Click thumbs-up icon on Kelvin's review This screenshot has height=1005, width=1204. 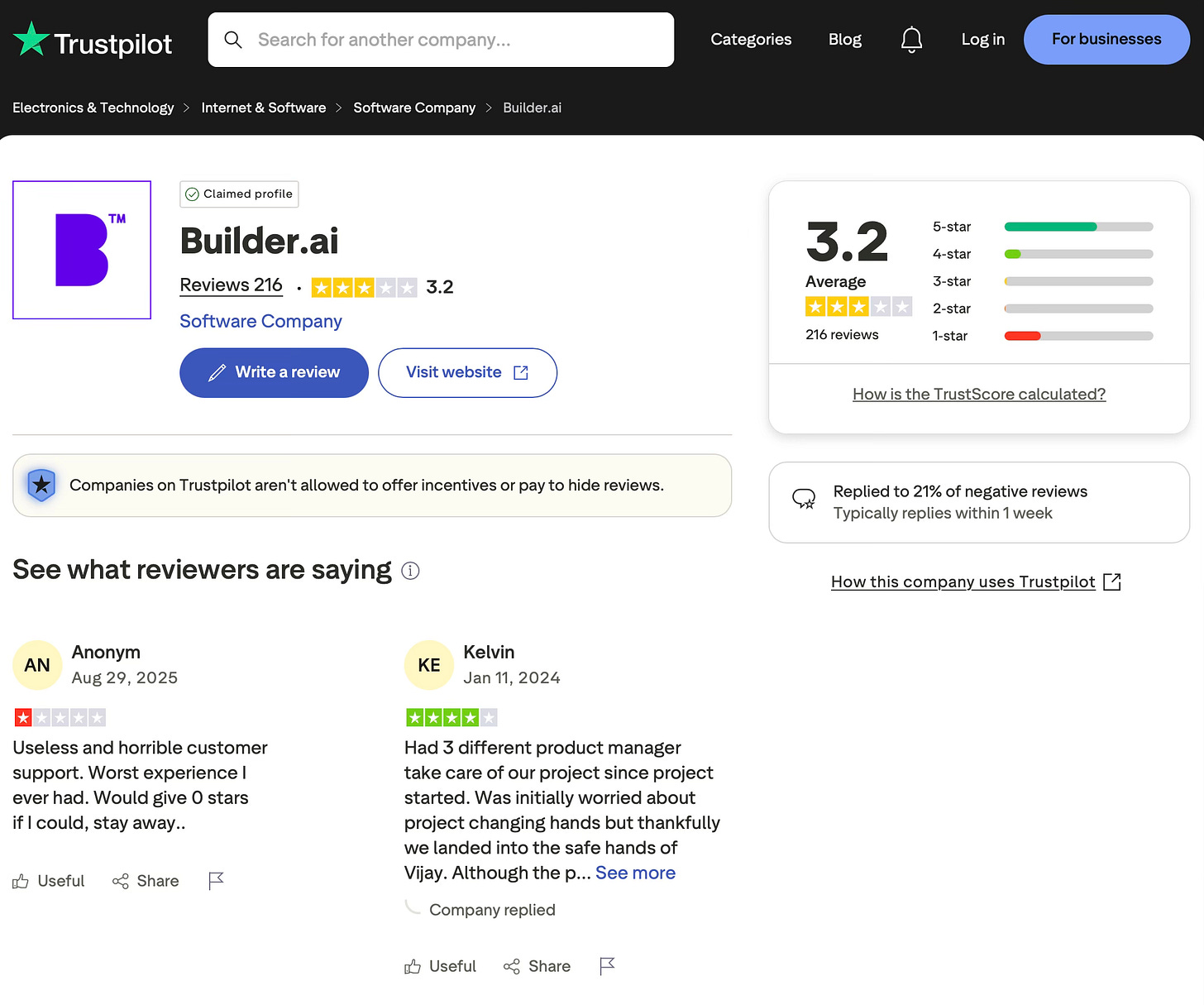coord(413,966)
